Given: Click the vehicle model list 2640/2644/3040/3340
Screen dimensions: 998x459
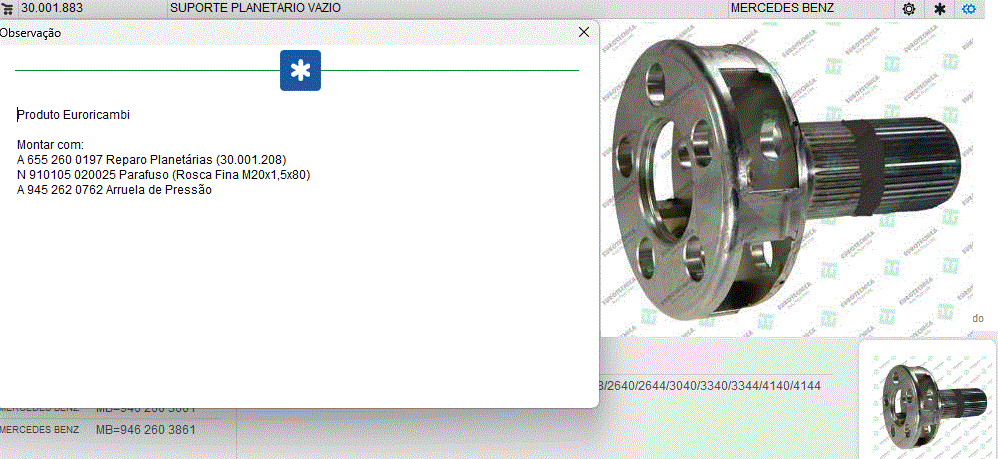Looking at the screenshot, I should tap(710, 386).
